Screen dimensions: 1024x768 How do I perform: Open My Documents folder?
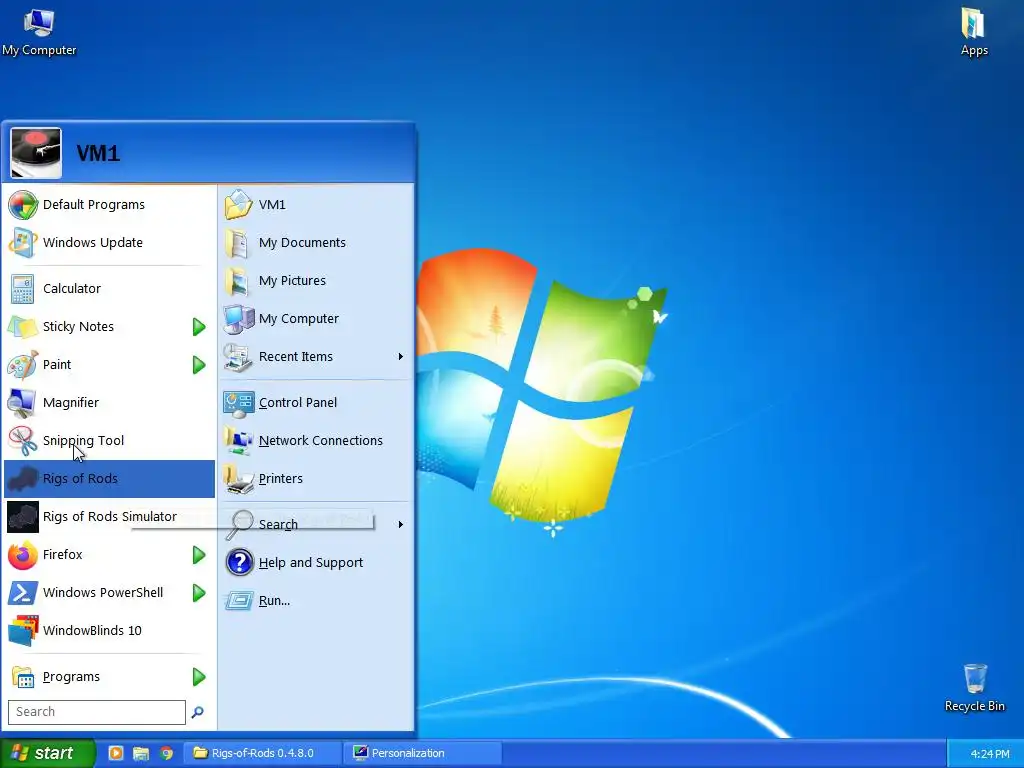tap(315, 242)
